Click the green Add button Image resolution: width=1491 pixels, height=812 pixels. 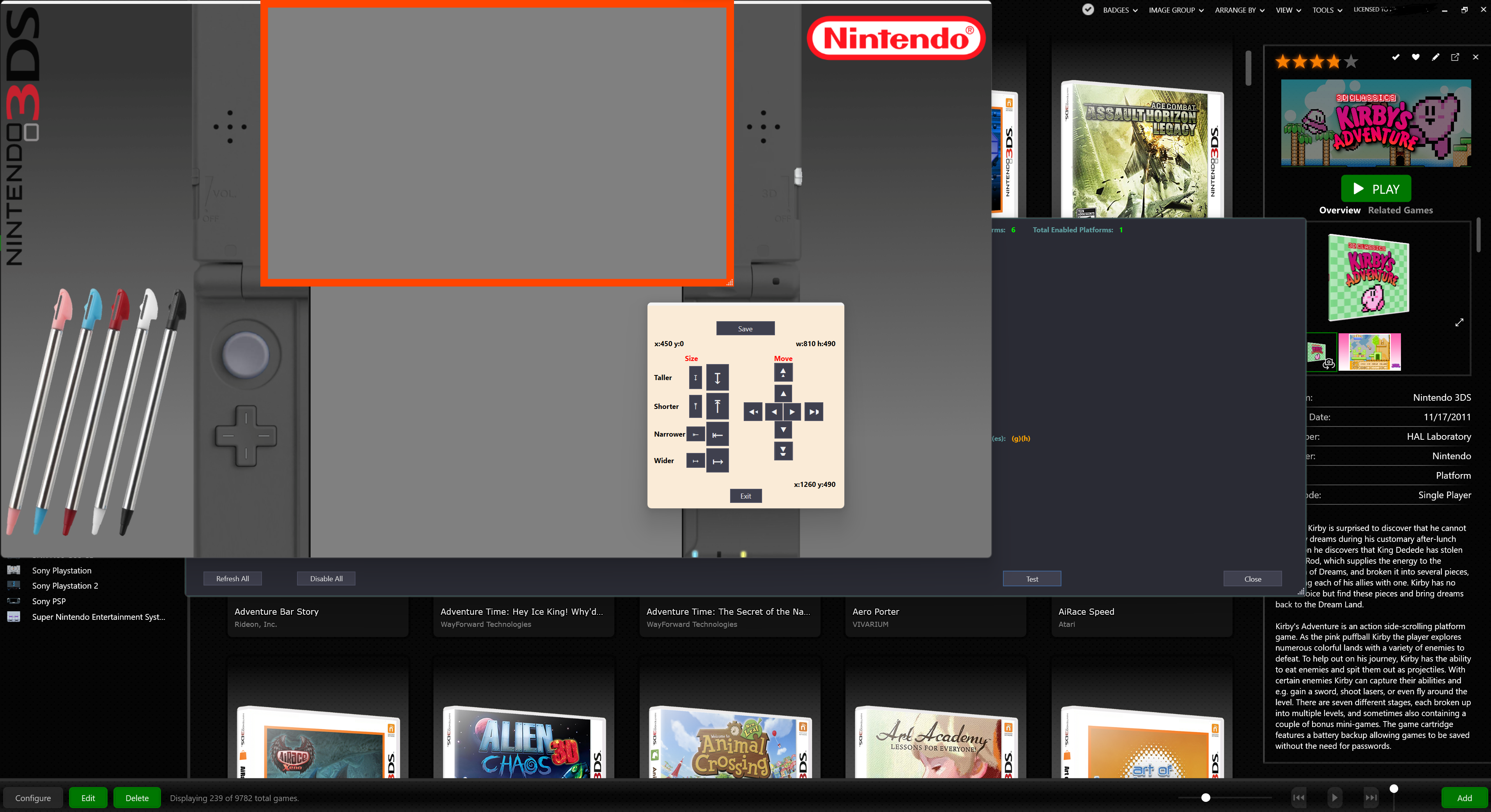[1464, 798]
